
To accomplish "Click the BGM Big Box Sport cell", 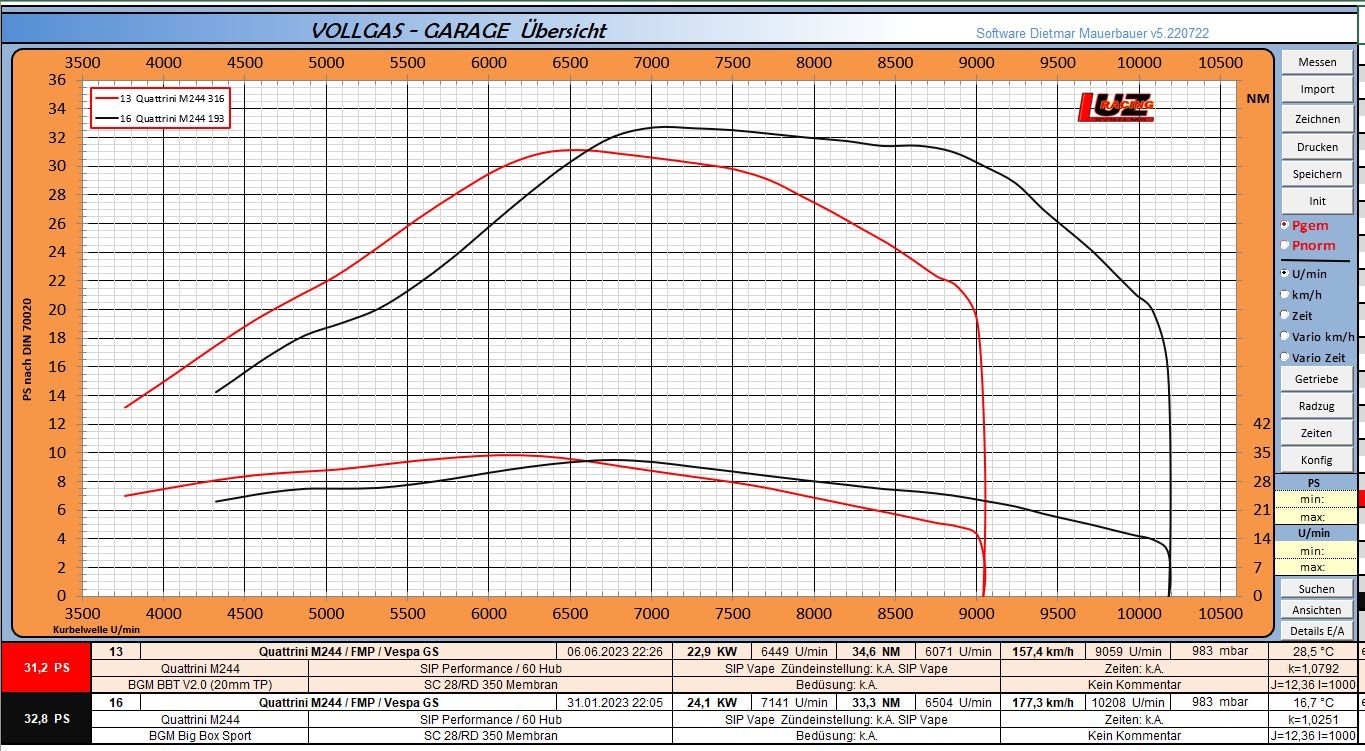I will click(200, 736).
